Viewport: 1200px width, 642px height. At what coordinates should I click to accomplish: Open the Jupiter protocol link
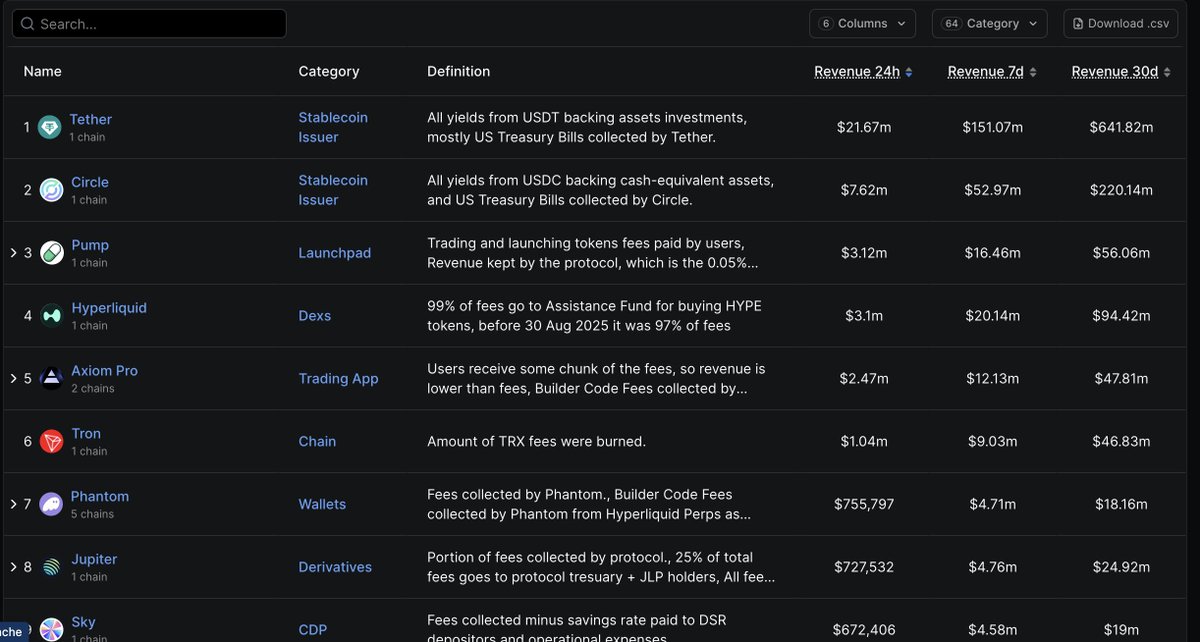(94, 559)
